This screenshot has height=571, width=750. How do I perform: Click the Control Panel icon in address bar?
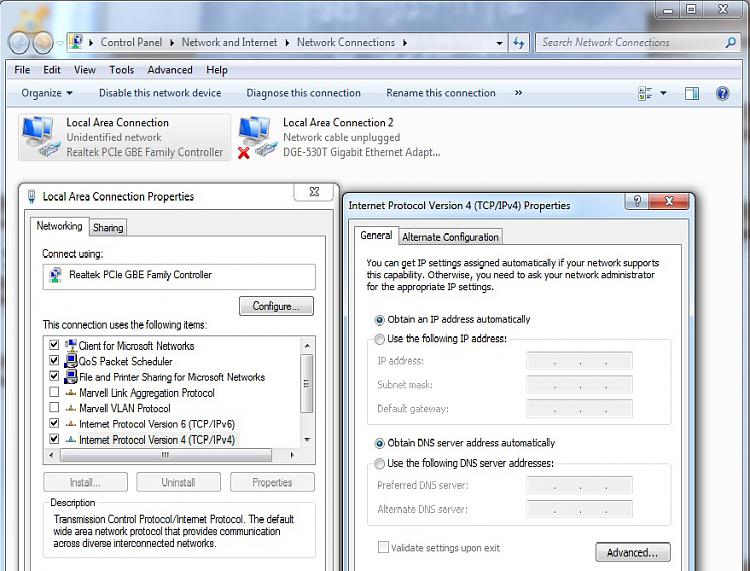pyautogui.click(x=76, y=42)
